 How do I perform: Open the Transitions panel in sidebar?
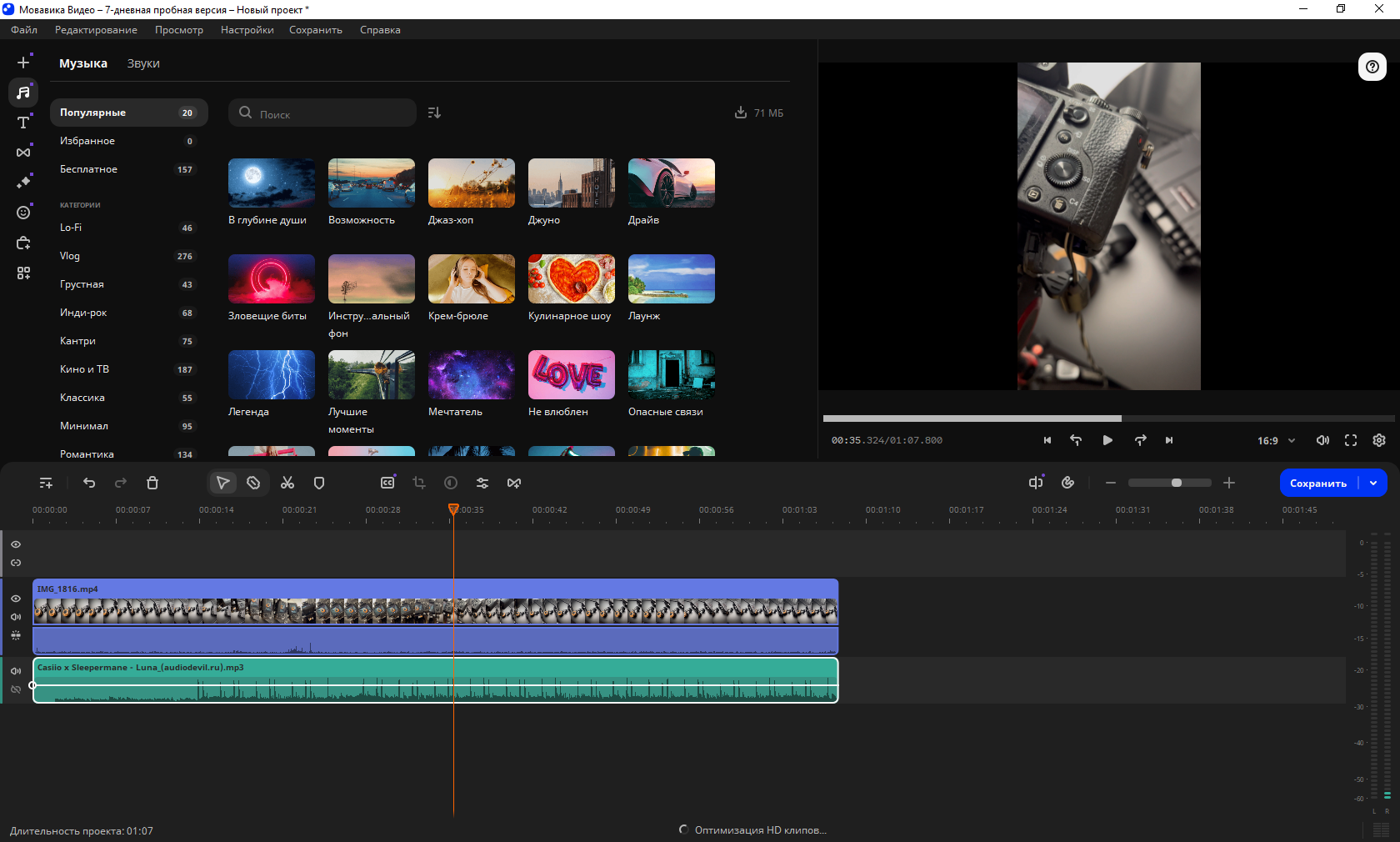pyautogui.click(x=23, y=153)
